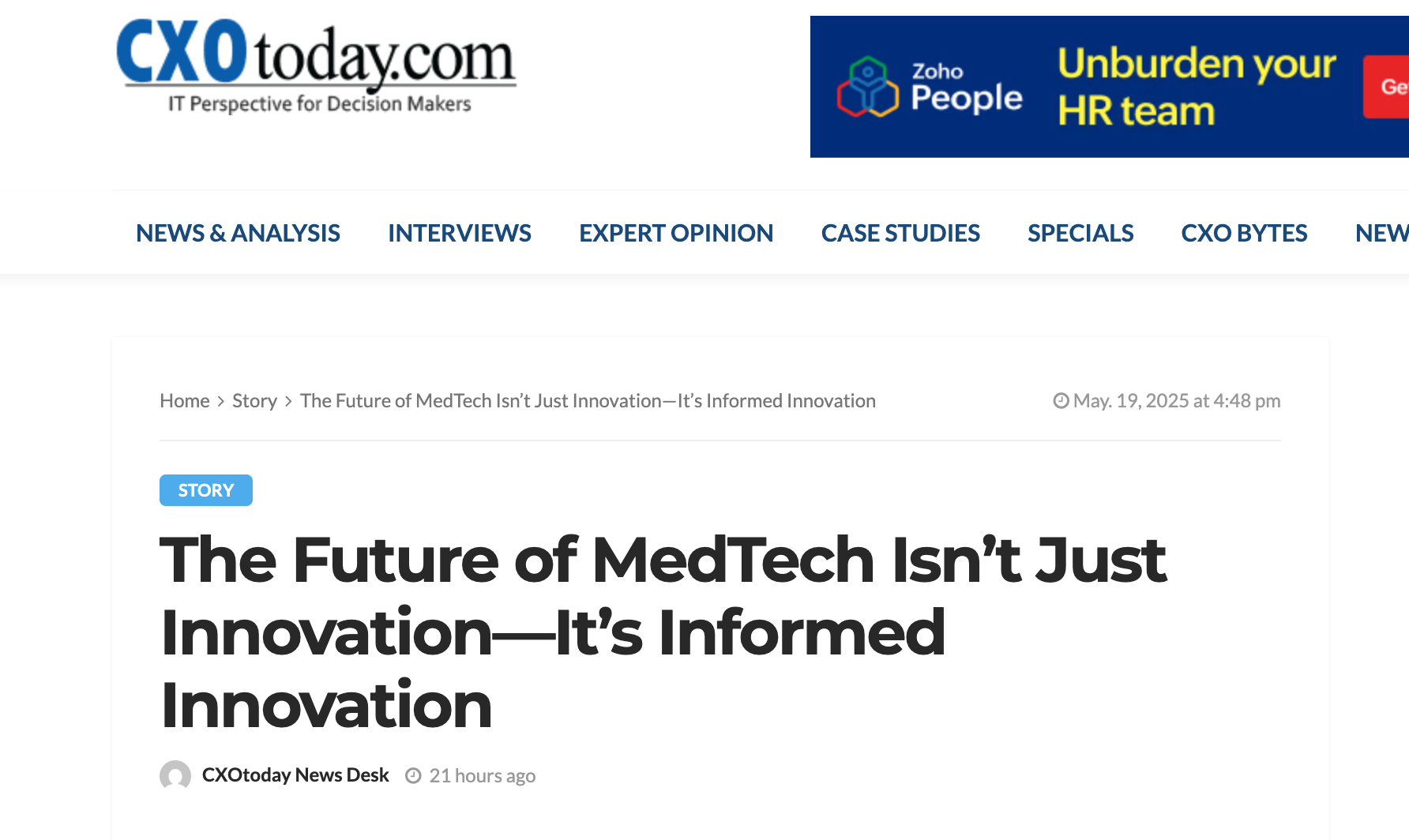Go to Expert Opinion section

pos(676,233)
